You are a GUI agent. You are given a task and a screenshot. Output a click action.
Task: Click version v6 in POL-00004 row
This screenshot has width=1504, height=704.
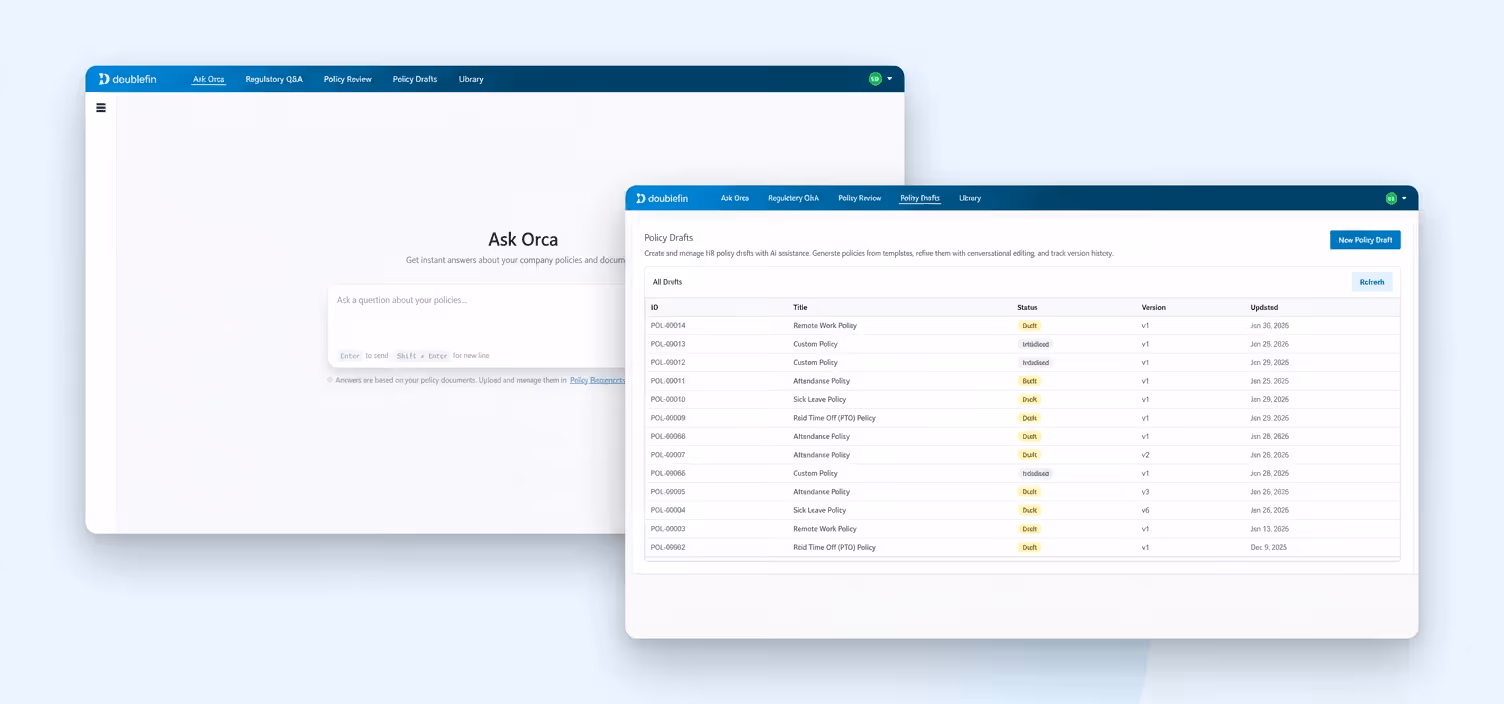[x=1146, y=511]
